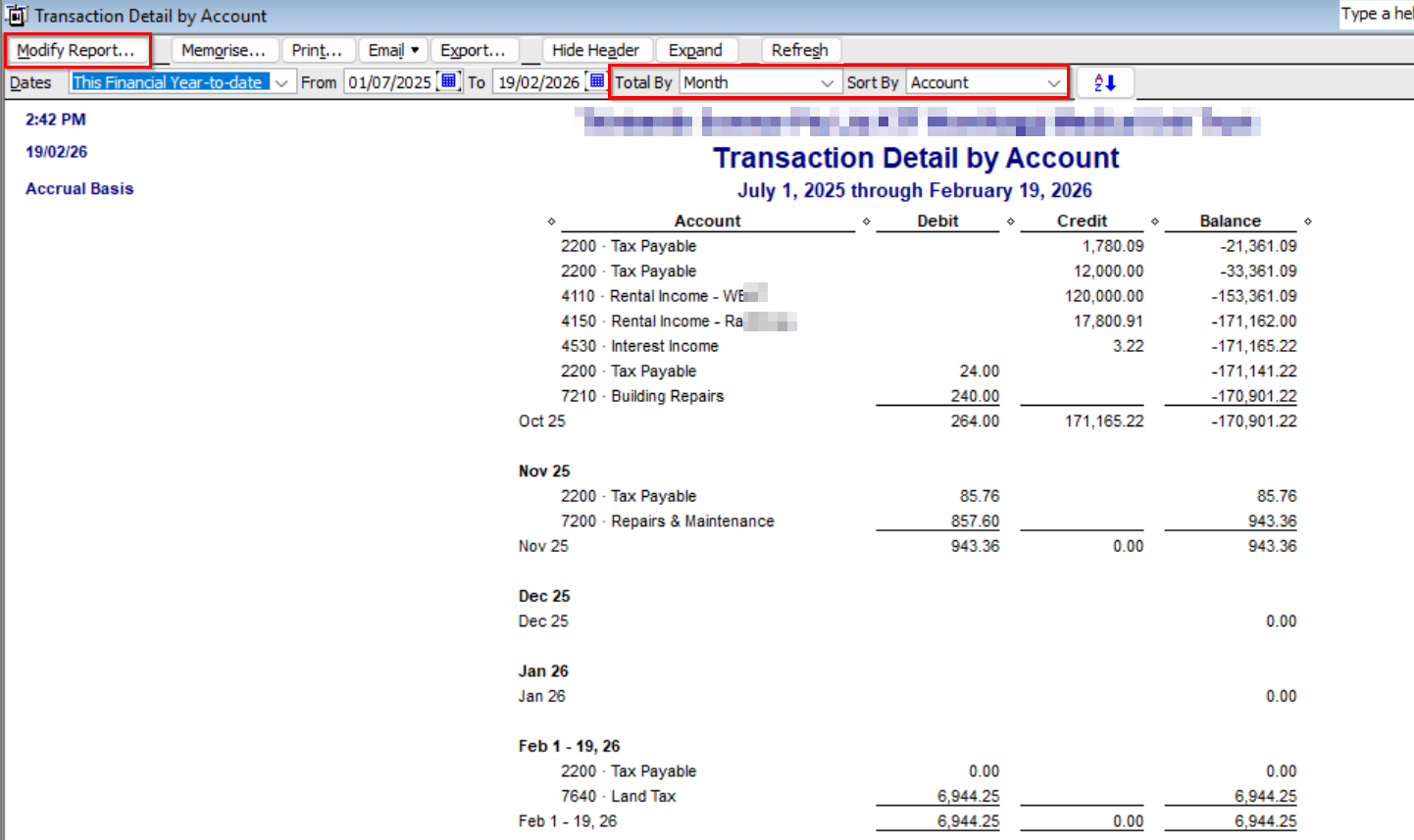Image resolution: width=1414 pixels, height=840 pixels.
Task: Click the 2:42 PM time stamp
Action: (56, 120)
